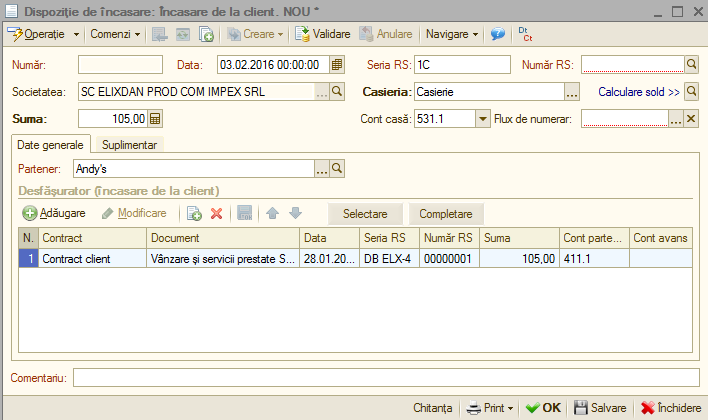Expand the Cont casa dropdown arrow
This screenshot has height=420, width=708.
[483, 119]
